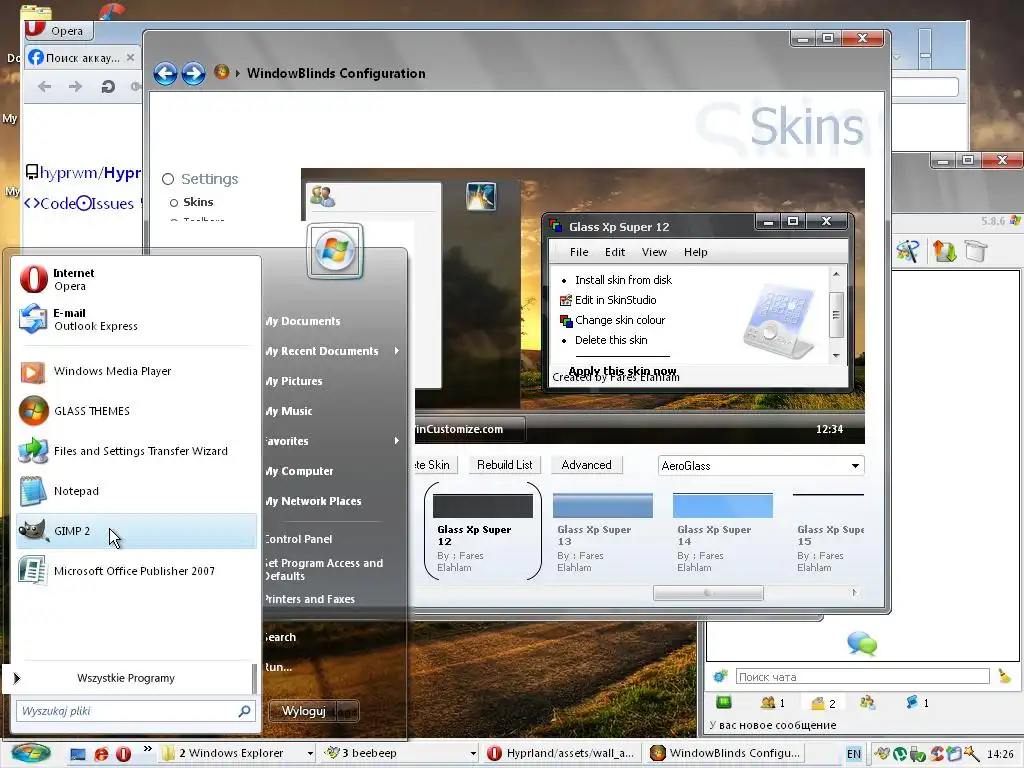
Task: Open Opera quick launch icon on taskbar
Action: point(123,754)
